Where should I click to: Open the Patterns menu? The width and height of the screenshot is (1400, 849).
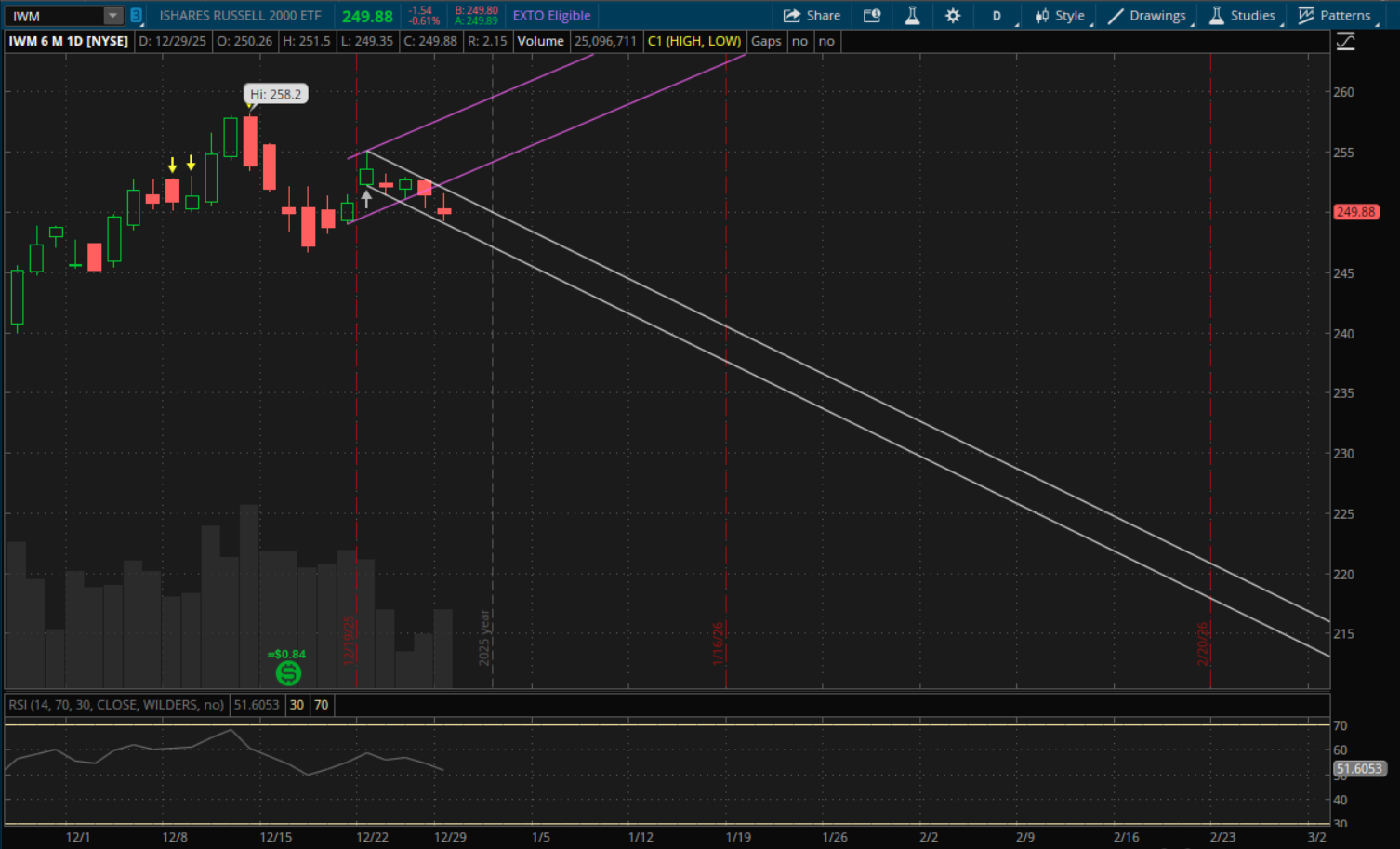coord(1334,16)
